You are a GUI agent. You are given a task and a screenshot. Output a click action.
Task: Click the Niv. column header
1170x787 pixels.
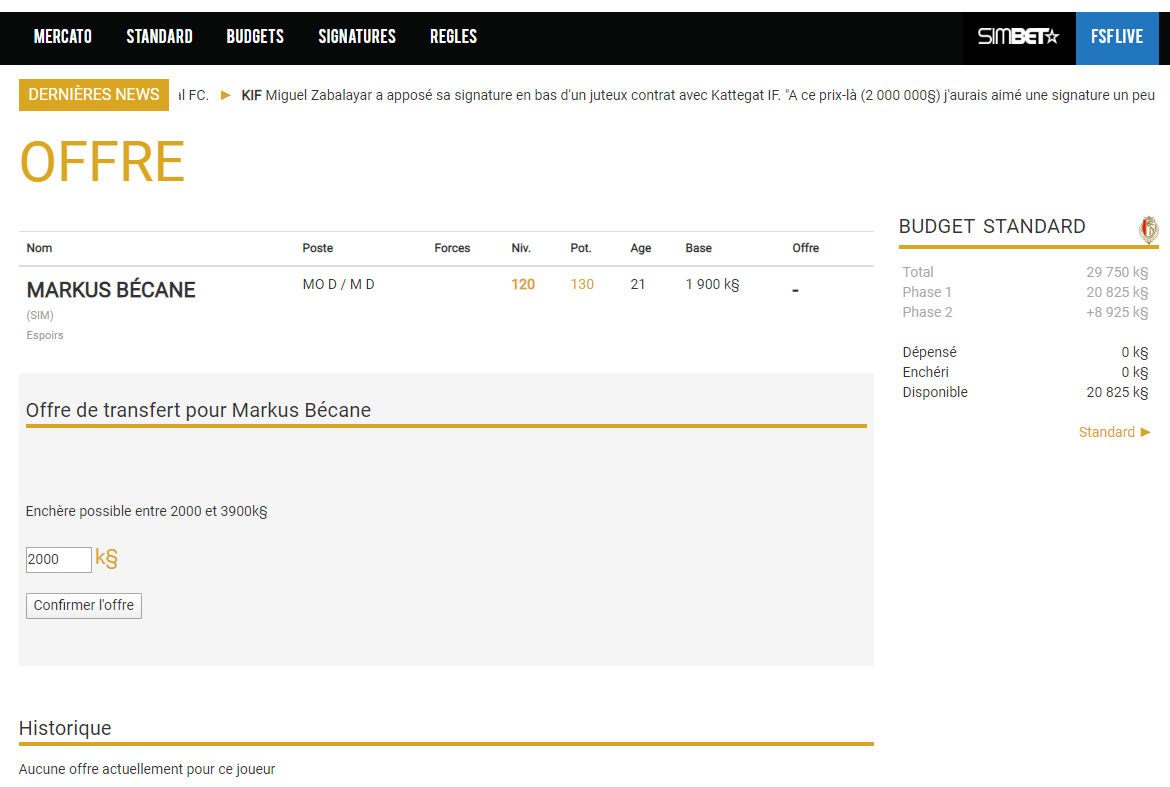pos(521,248)
